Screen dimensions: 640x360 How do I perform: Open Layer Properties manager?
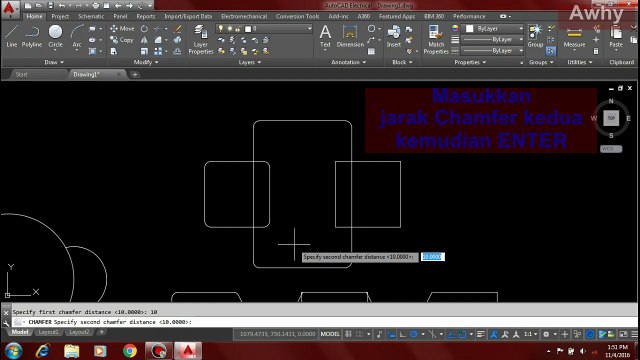pos(200,40)
